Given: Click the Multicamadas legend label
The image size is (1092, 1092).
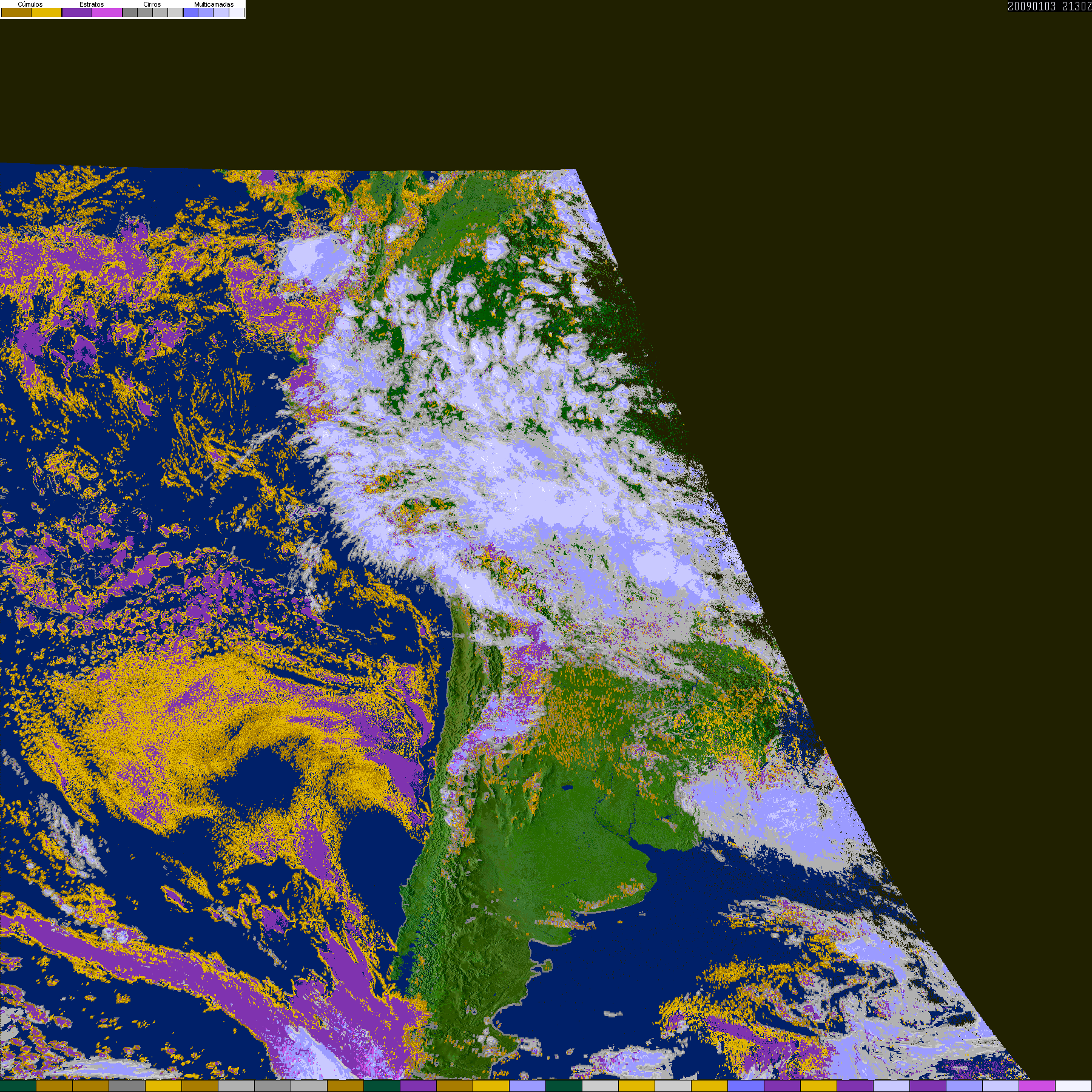Looking at the screenshot, I should coord(214,4).
